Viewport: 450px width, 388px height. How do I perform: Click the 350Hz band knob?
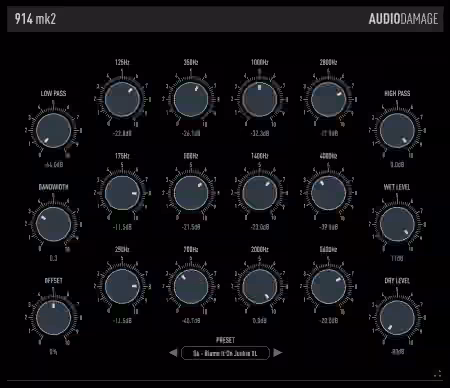(x=191, y=99)
